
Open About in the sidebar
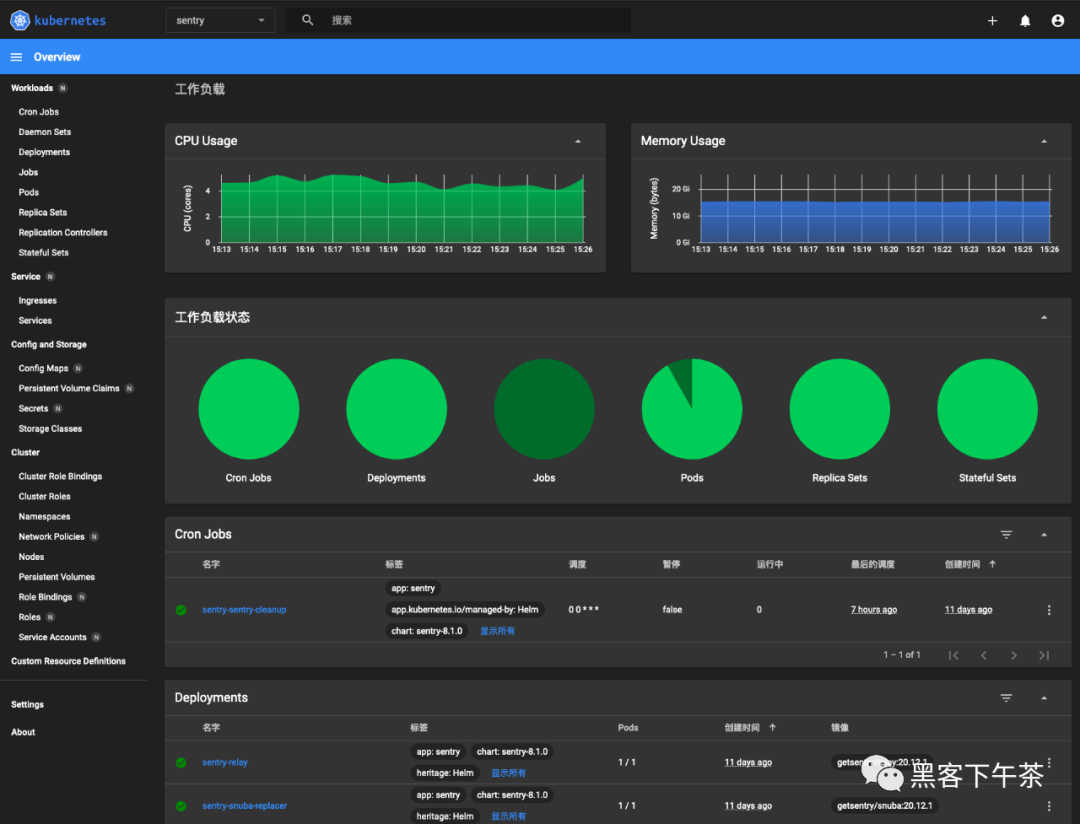coord(23,732)
